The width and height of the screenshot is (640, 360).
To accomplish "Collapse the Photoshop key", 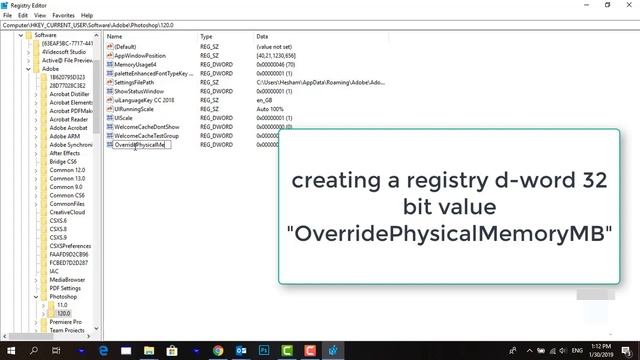I will [36, 297].
